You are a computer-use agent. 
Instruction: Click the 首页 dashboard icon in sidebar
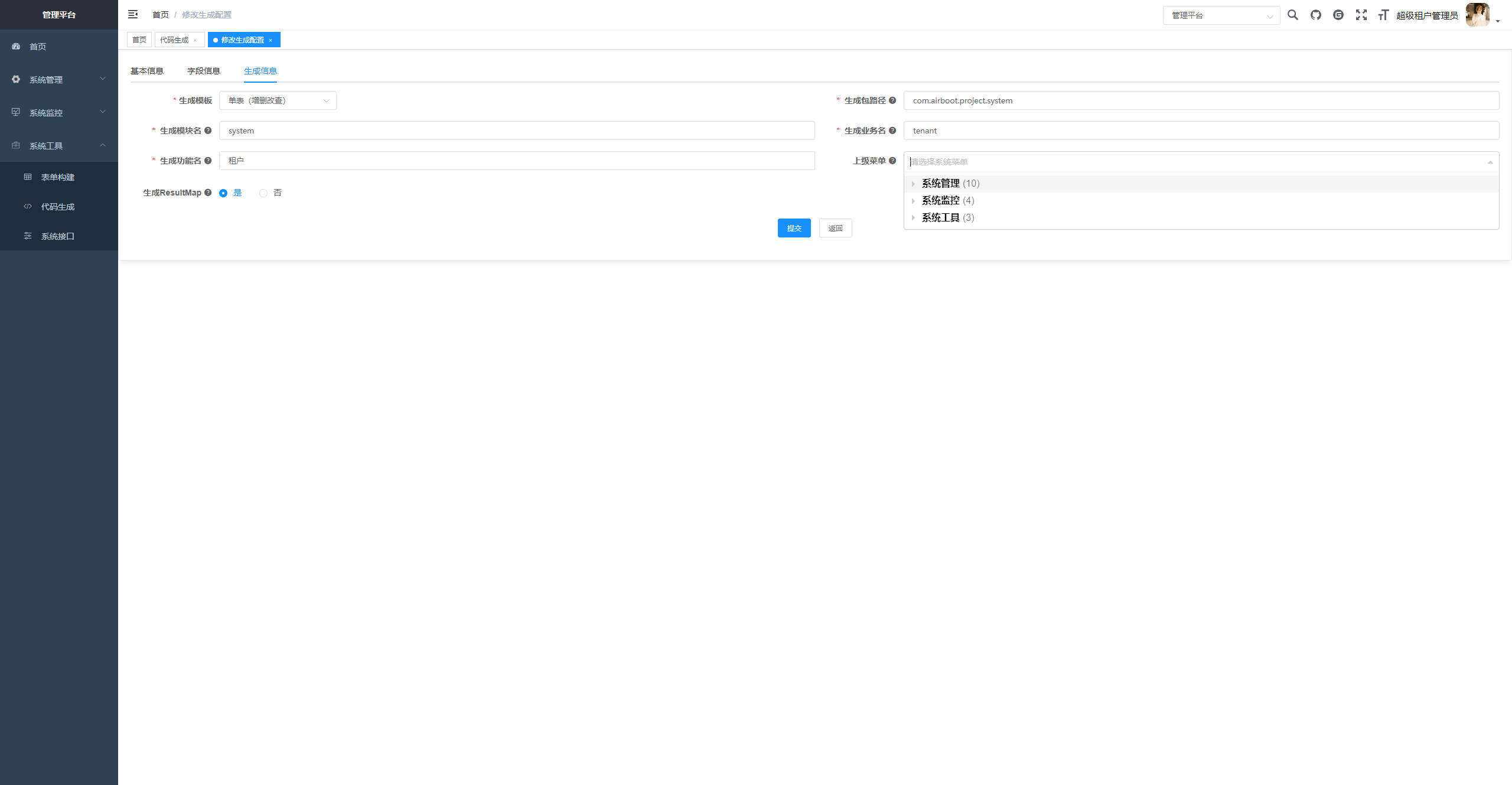click(16, 46)
